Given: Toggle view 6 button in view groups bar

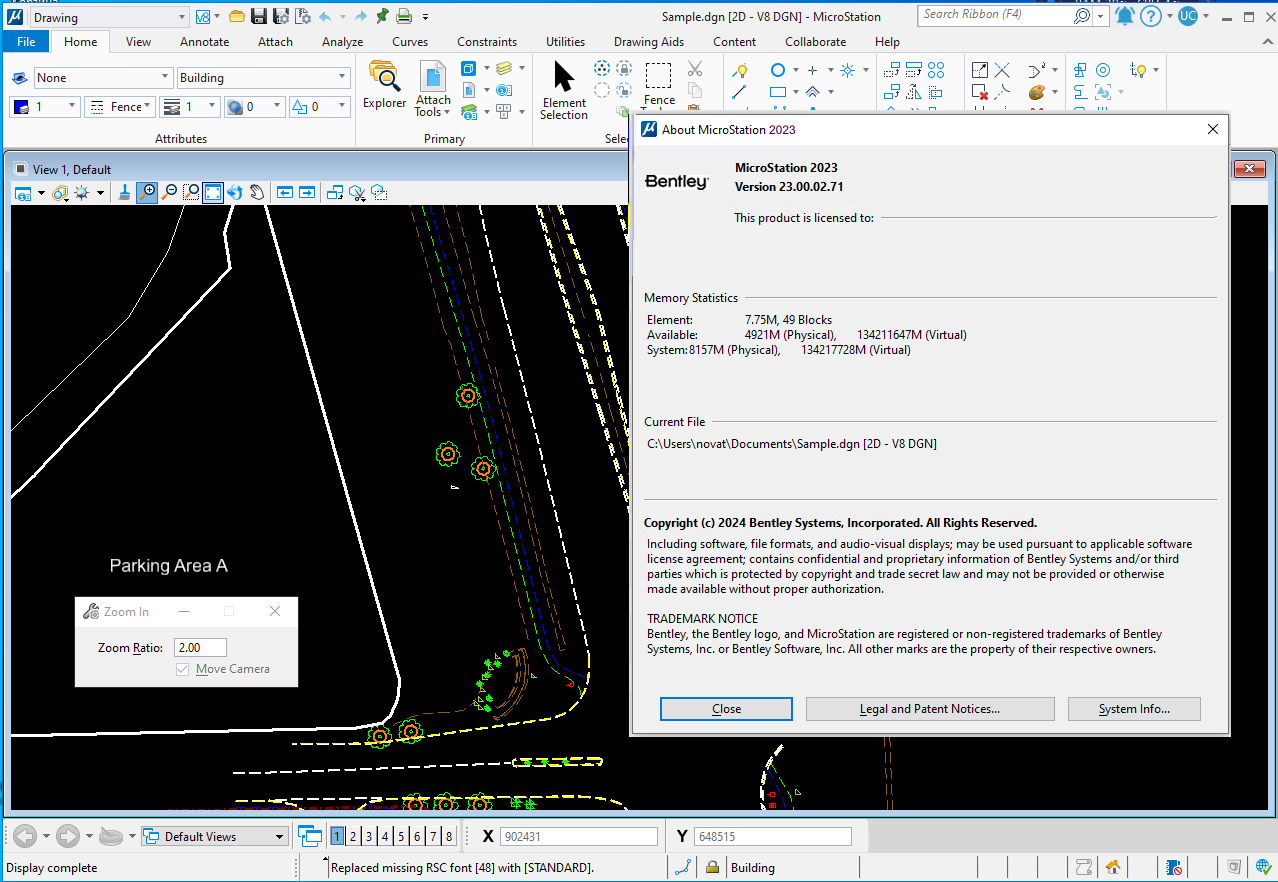Looking at the screenshot, I should [x=417, y=837].
